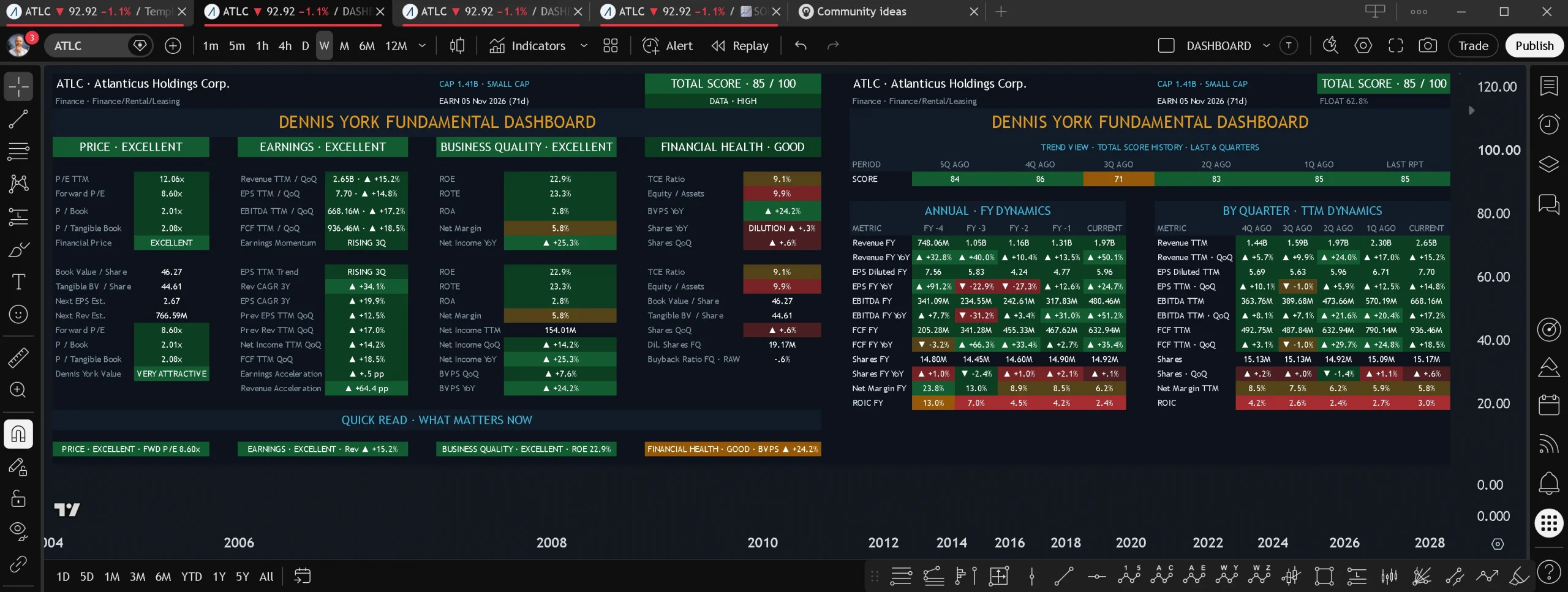Click the Trade button
1568x592 pixels.
[x=1473, y=45]
